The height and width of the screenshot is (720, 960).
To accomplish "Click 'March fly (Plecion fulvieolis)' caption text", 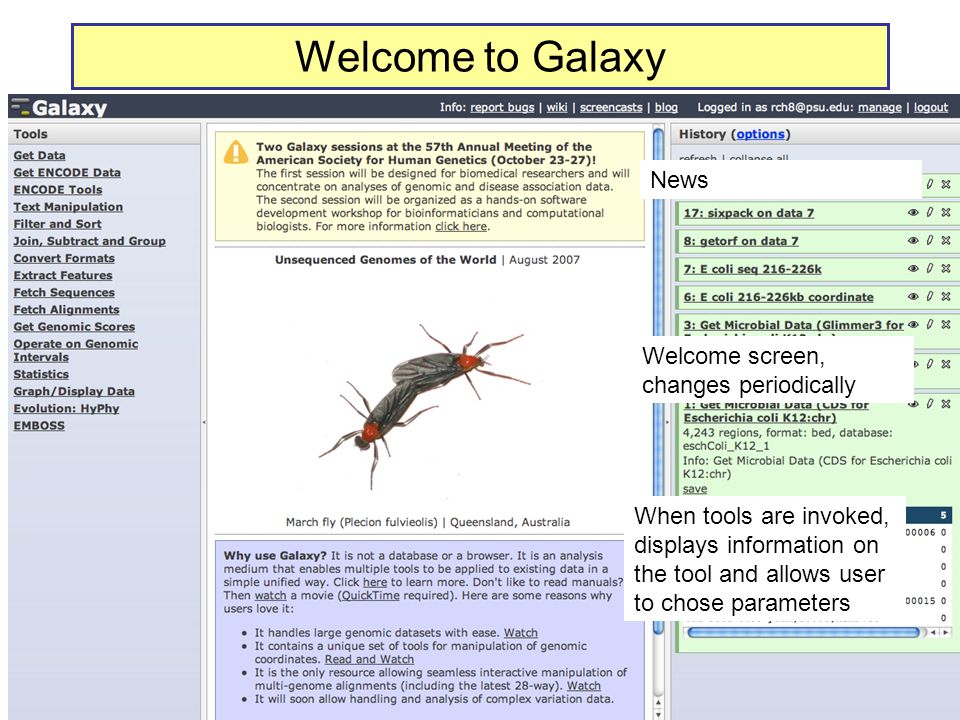I will 362,522.
